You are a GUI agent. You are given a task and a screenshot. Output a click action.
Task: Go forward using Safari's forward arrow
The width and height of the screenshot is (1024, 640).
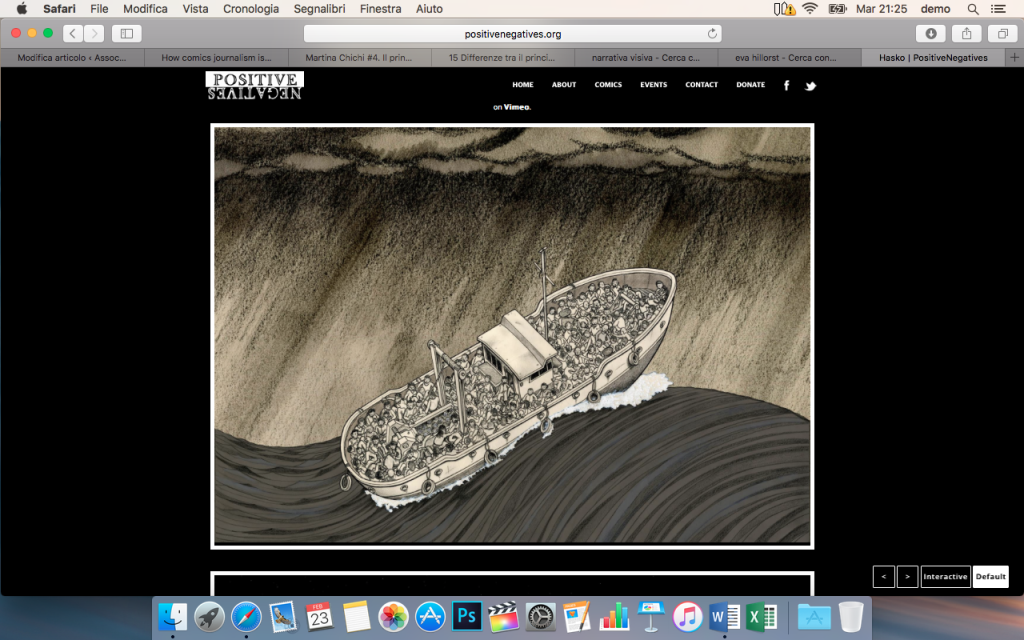[x=94, y=33]
